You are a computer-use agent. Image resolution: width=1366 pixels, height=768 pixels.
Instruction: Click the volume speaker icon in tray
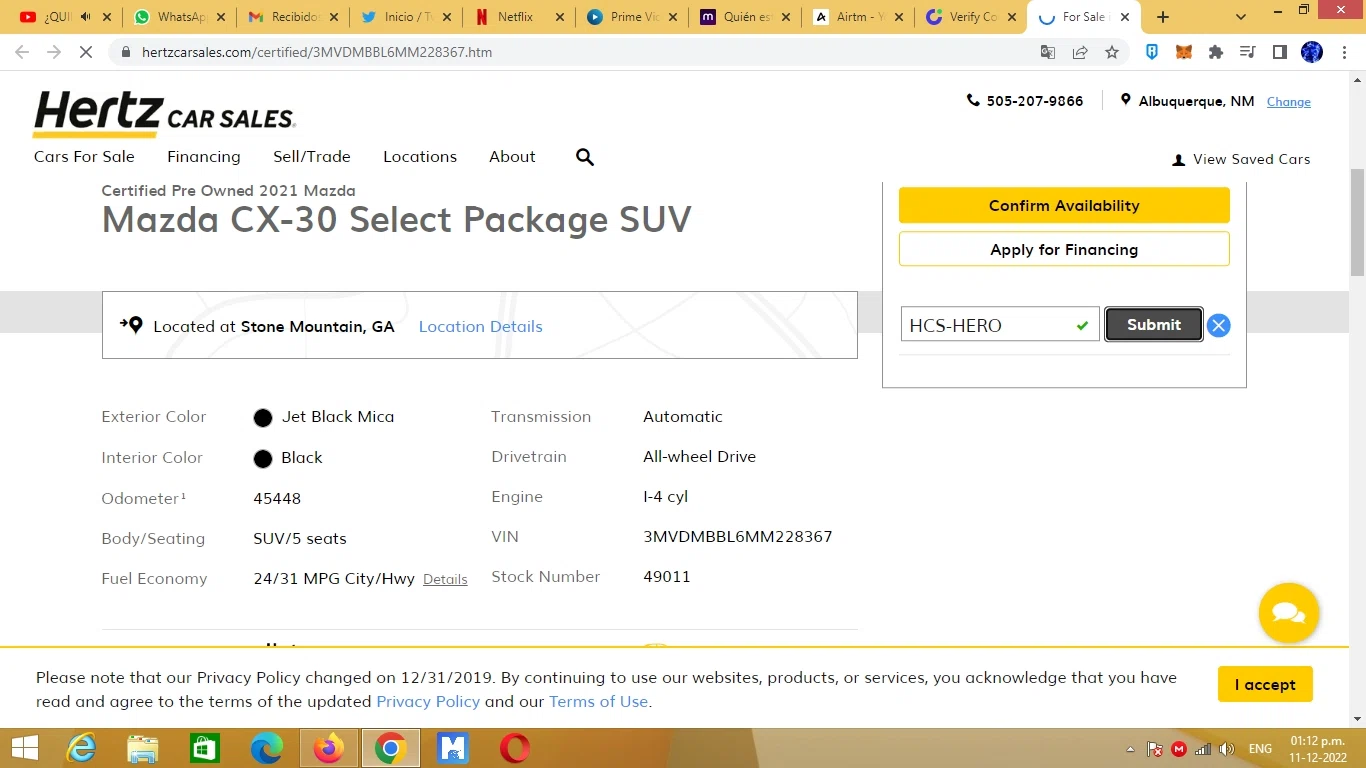click(x=1227, y=749)
